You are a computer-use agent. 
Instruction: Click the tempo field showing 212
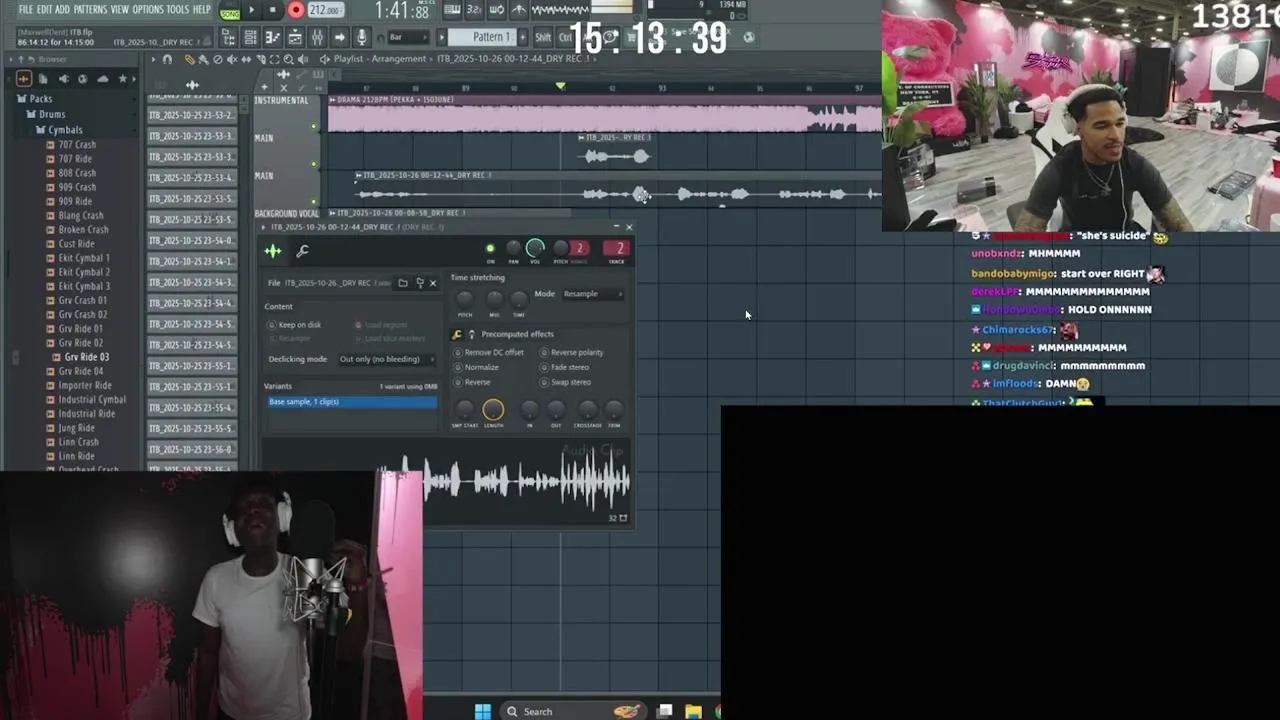pos(325,10)
